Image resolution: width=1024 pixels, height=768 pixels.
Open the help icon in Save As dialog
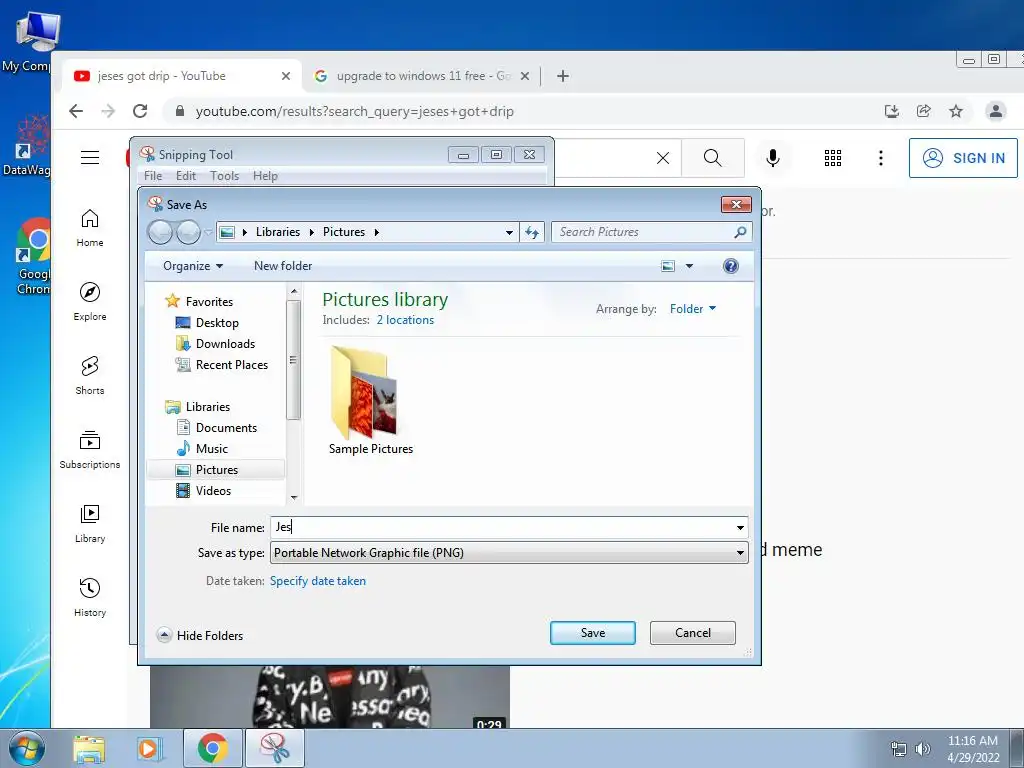point(731,266)
